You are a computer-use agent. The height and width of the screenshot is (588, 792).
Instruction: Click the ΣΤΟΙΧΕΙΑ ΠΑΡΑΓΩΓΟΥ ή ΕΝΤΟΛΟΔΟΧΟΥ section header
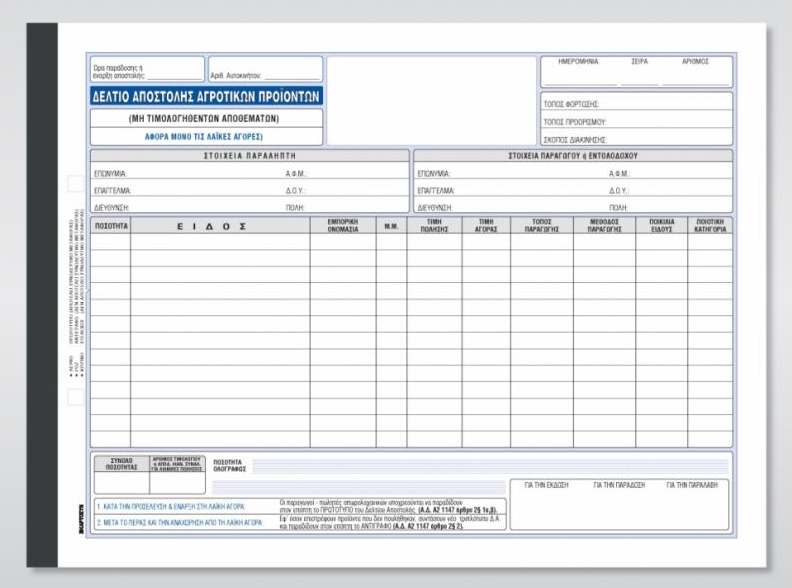[x=573, y=156]
